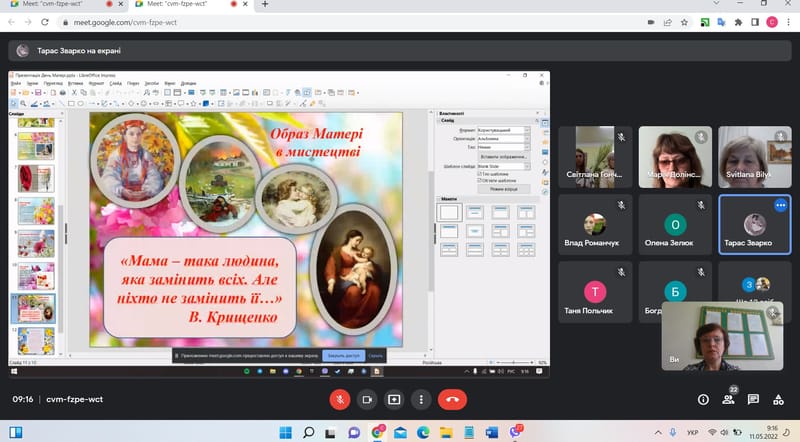The image size is (800, 442).
Task: Click the meet.google.com address bar
Action: [300, 22]
